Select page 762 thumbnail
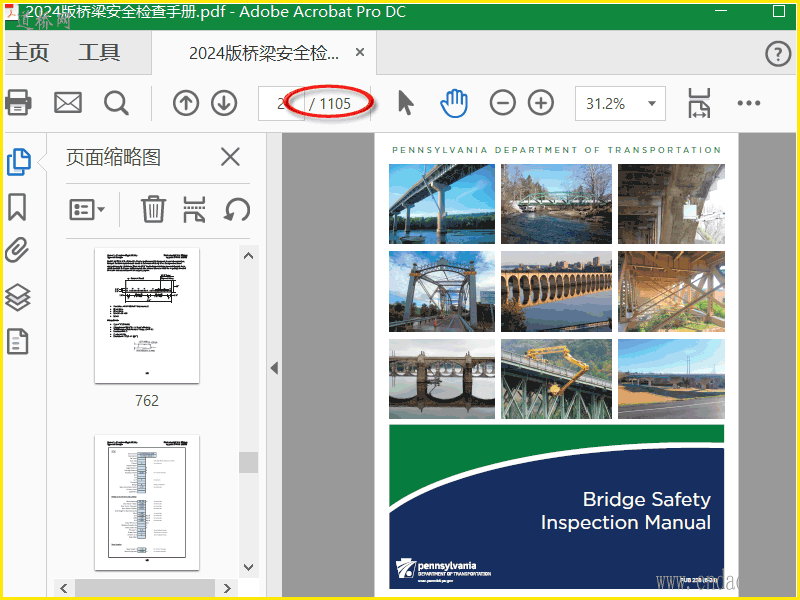The height and width of the screenshot is (600, 800). 147,315
